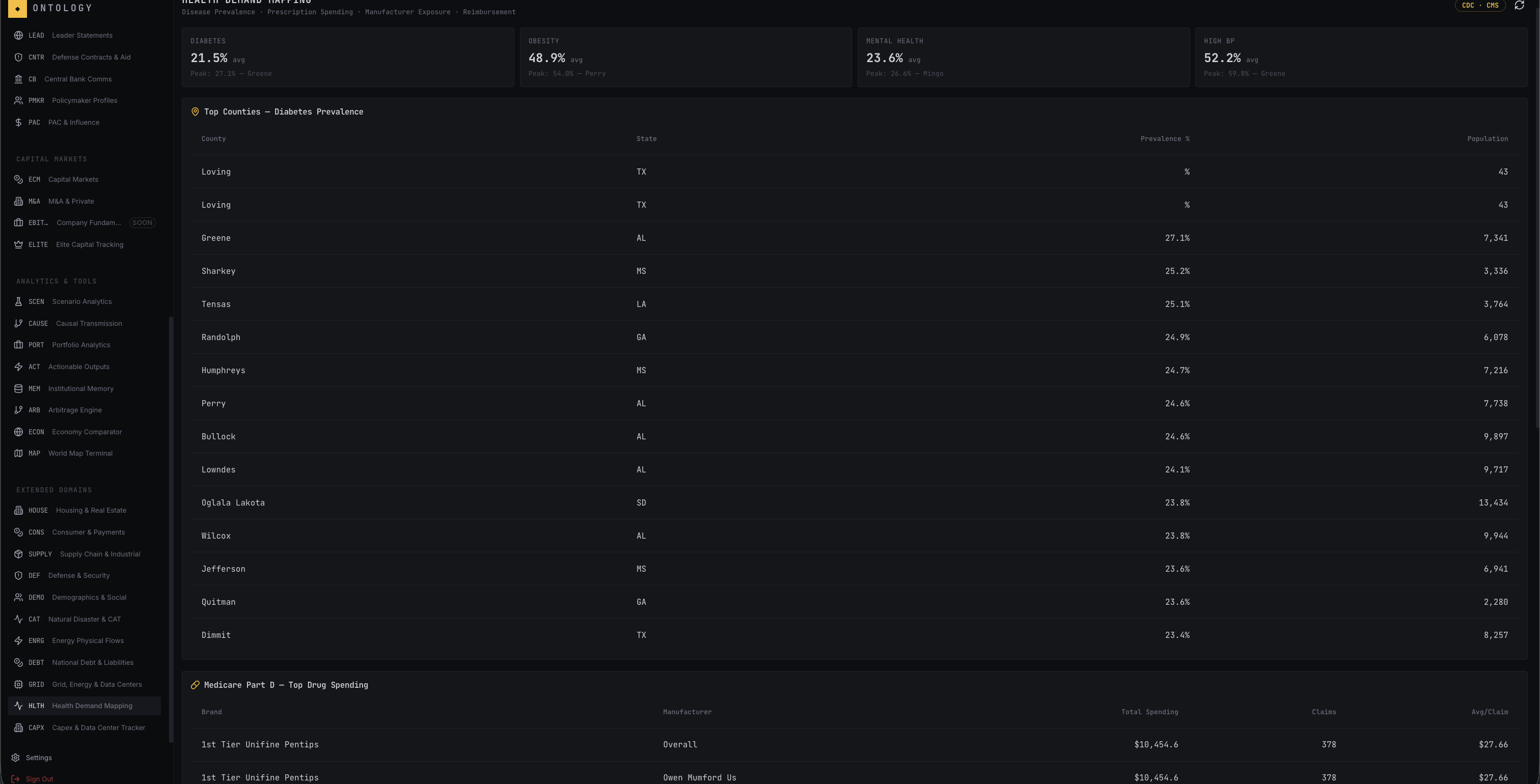Screen dimensions: 1540x784
Task: Open the Capex & Data Center Tracker
Action: coord(99,727)
